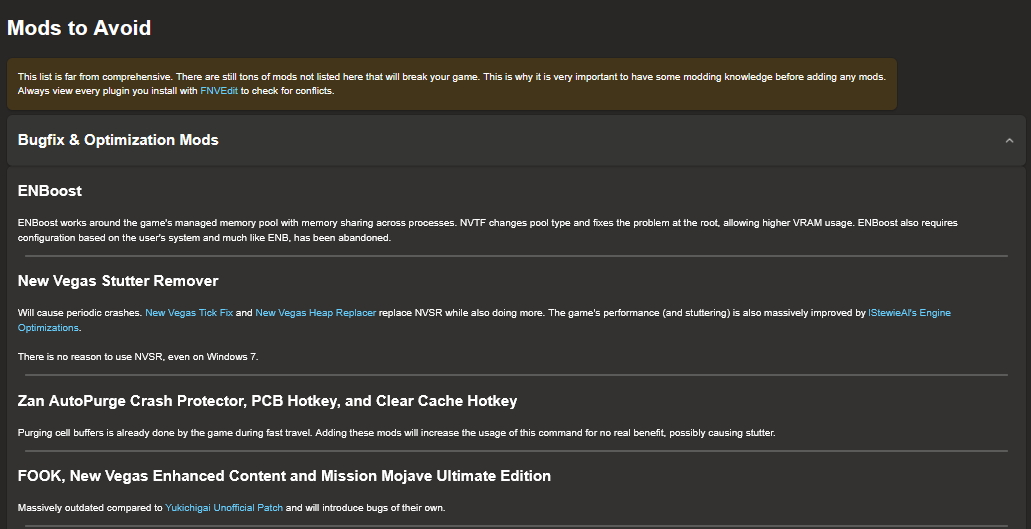Click the Mods to Avoid page title
Image resolution: width=1031 pixels, height=529 pixels.
pyautogui.click(x=79, y=28)
